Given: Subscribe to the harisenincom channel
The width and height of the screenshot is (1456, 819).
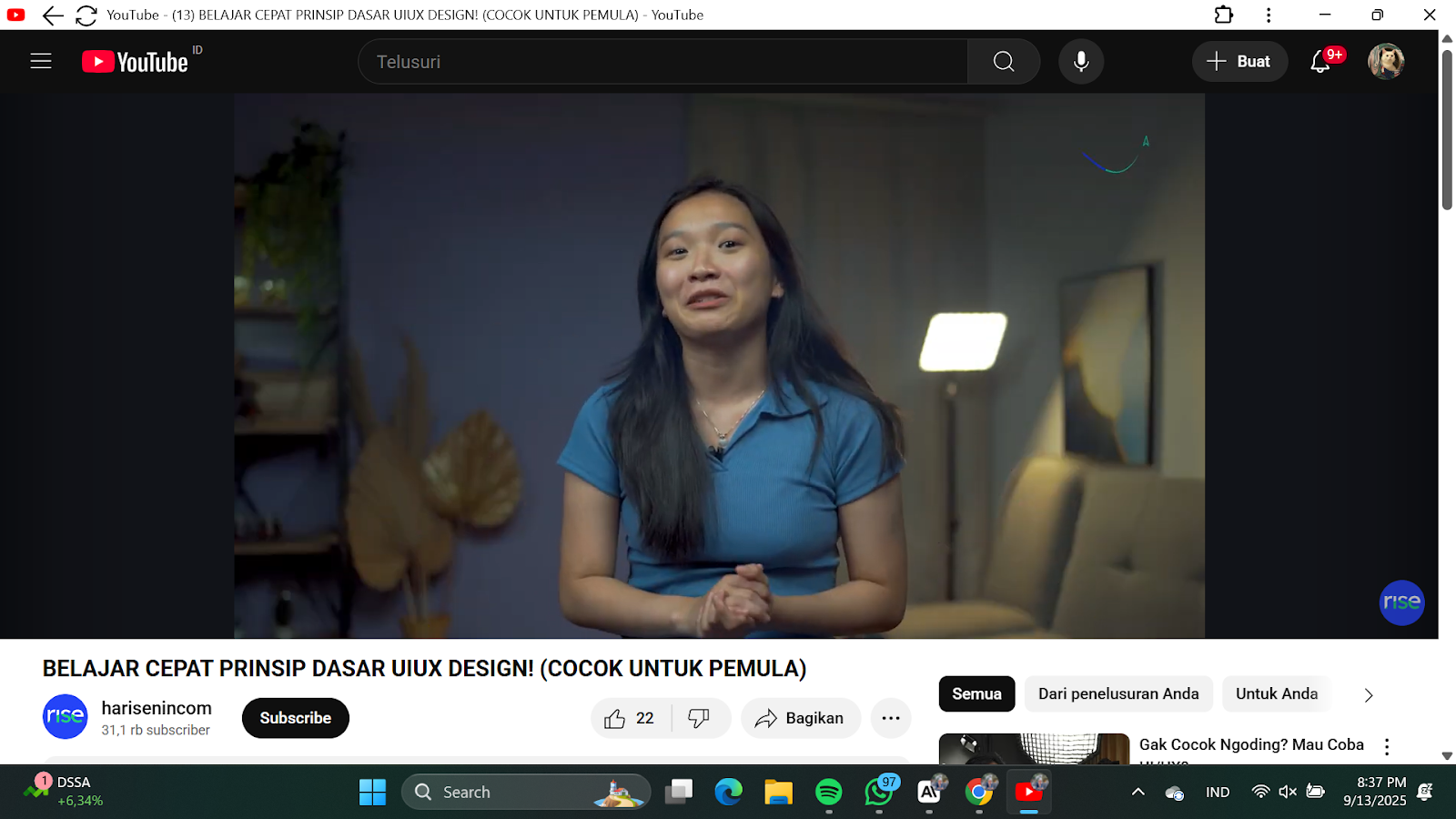Looking at the screenshot, I should click(295, 718).
